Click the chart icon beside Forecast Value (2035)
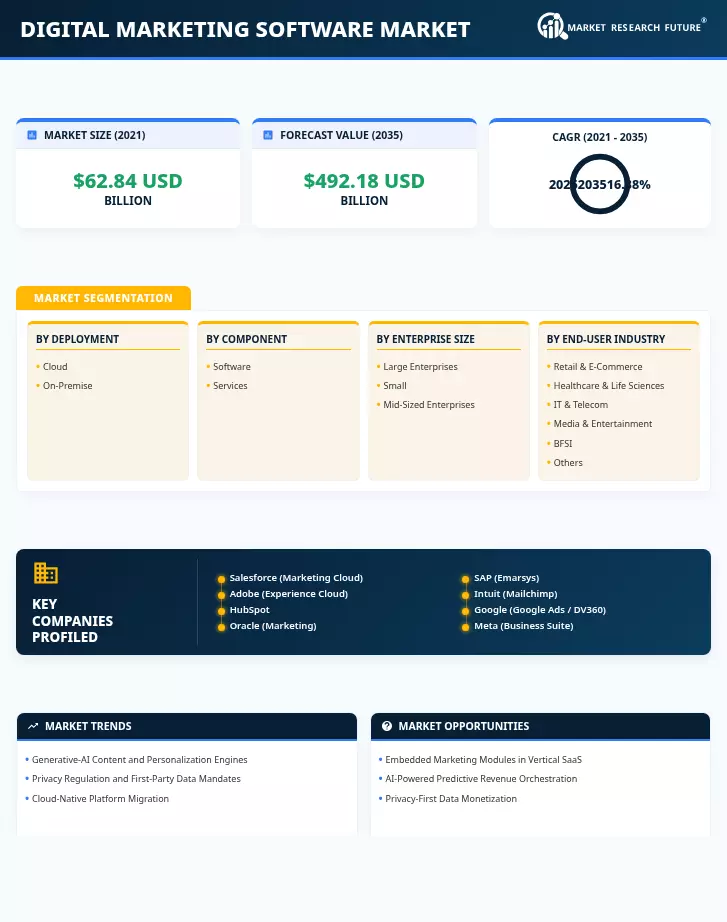This screenshot has width=727, height=922. coord(268,135)
